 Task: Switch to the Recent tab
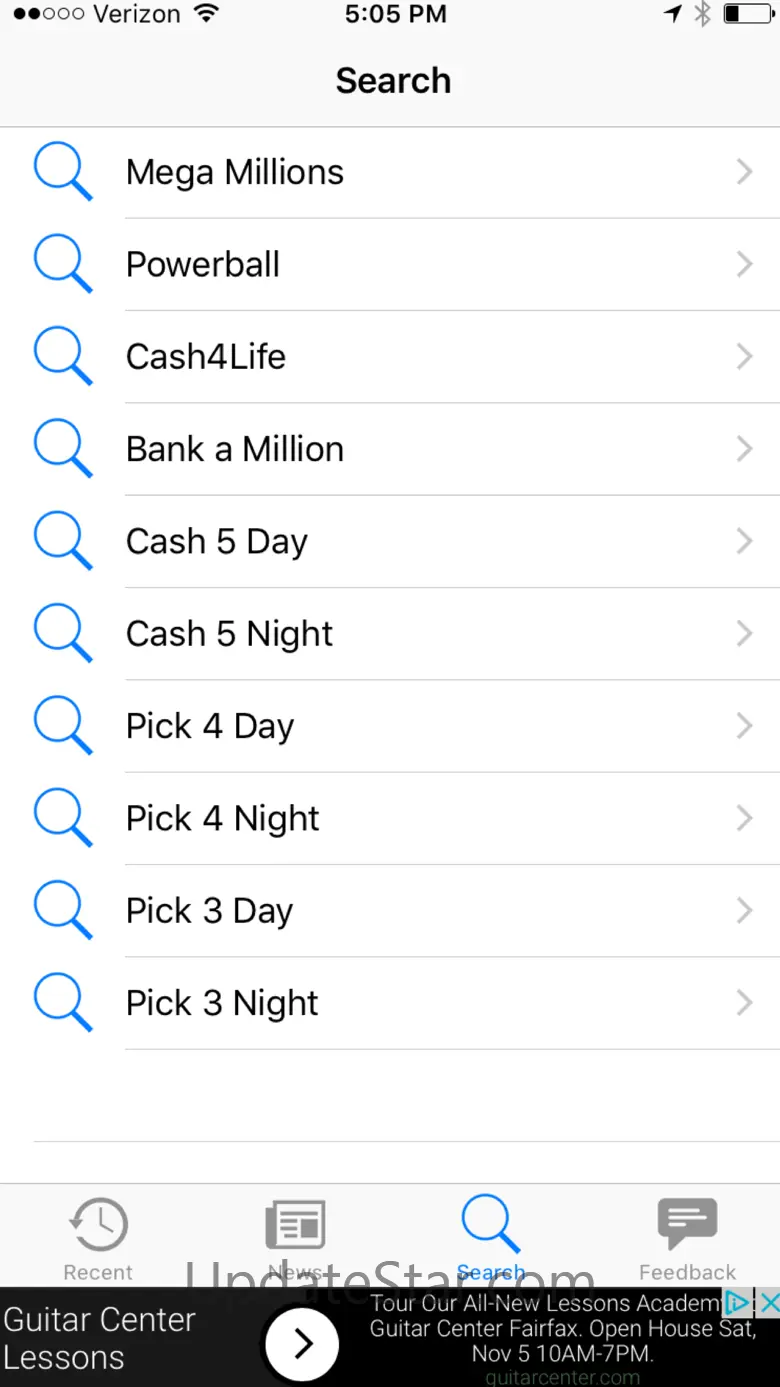tap(98, 1238)
